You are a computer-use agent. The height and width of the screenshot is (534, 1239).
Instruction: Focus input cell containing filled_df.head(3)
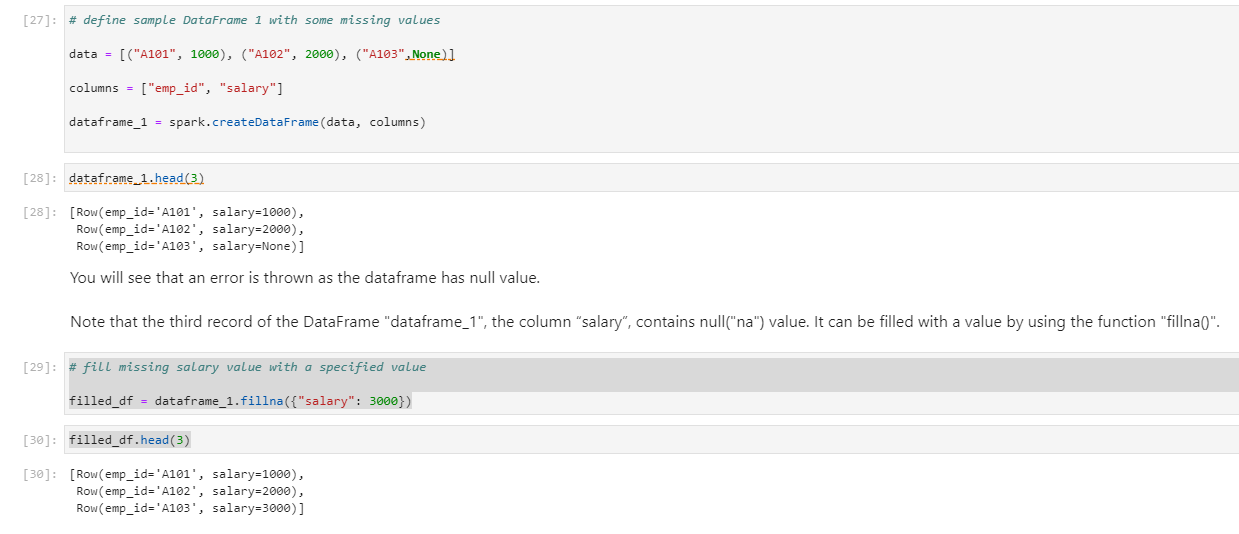(651, 440)
